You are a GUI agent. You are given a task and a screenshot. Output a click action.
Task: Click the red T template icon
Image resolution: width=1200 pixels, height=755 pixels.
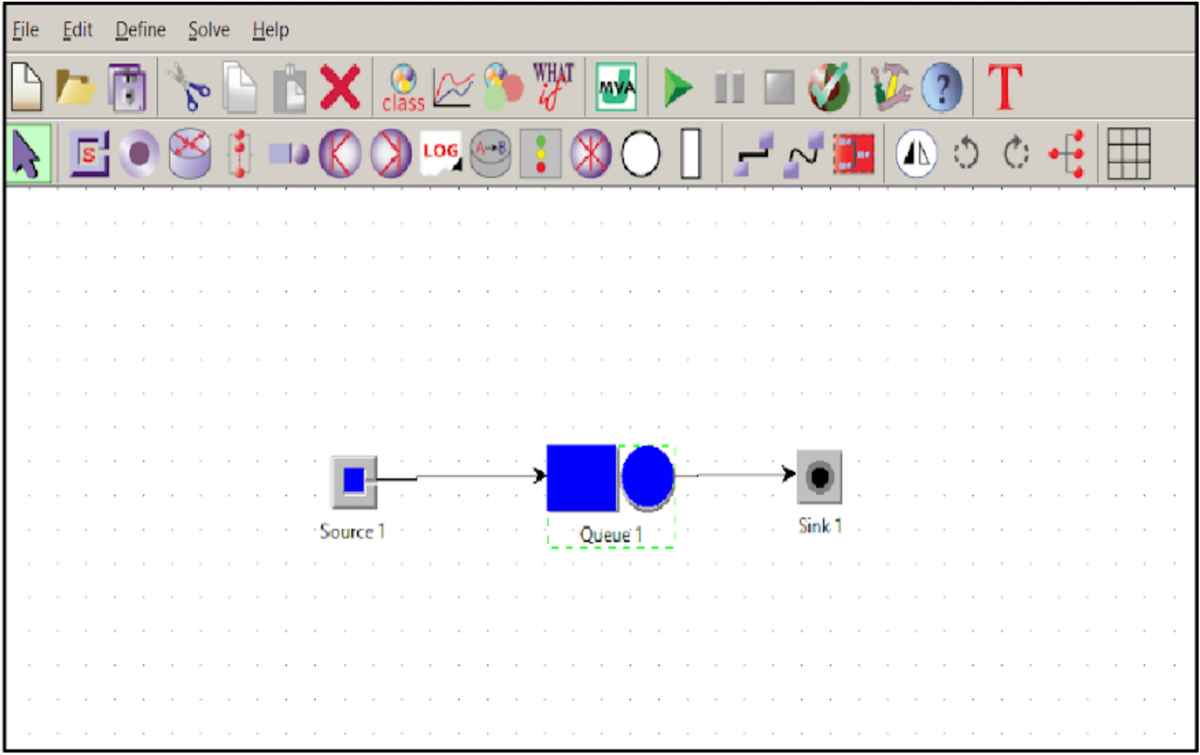click(1005, 88)
